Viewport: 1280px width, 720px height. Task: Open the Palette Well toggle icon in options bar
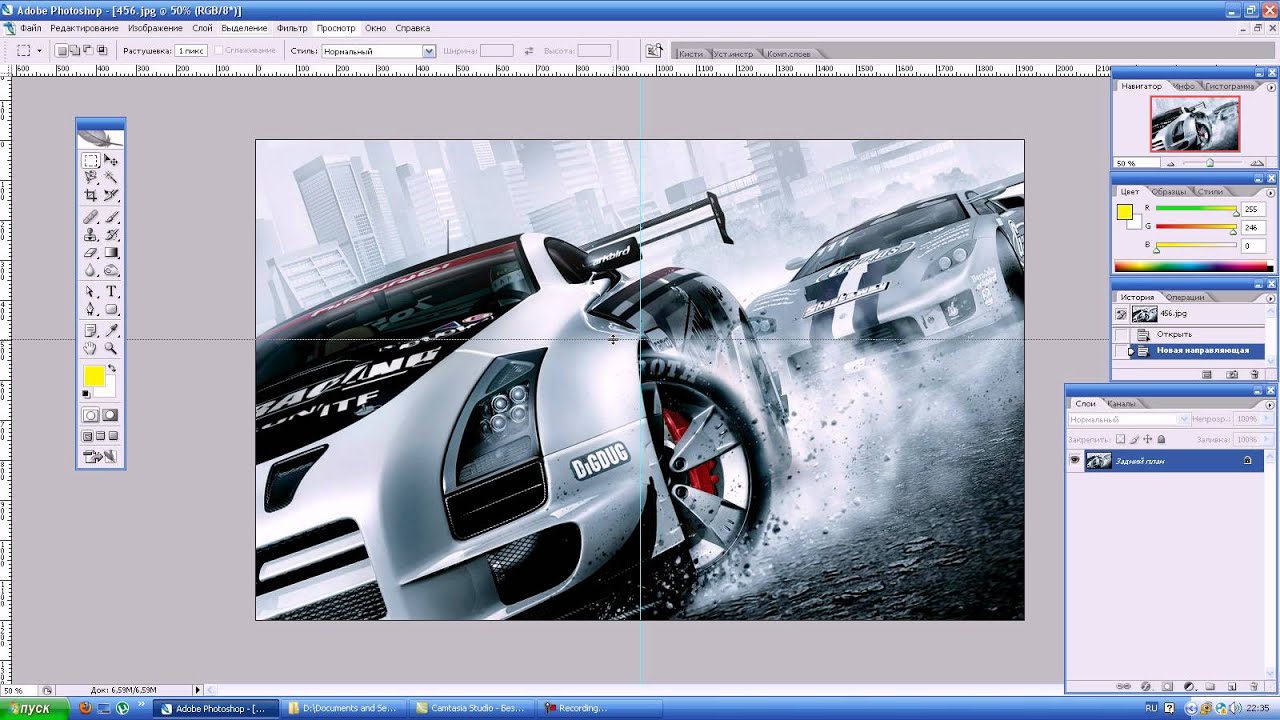[x=654, y=50]
